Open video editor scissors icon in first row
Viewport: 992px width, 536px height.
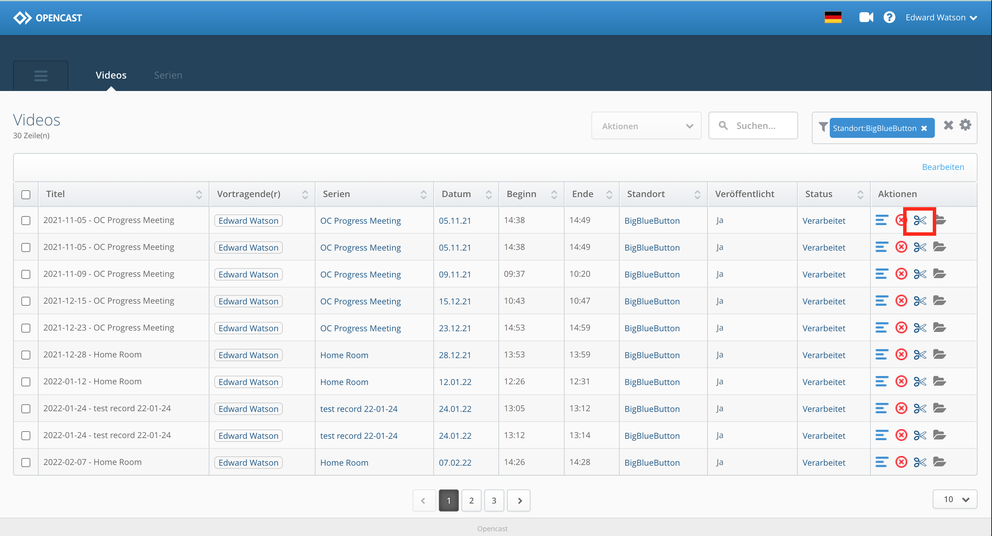(x=920, y=220)
